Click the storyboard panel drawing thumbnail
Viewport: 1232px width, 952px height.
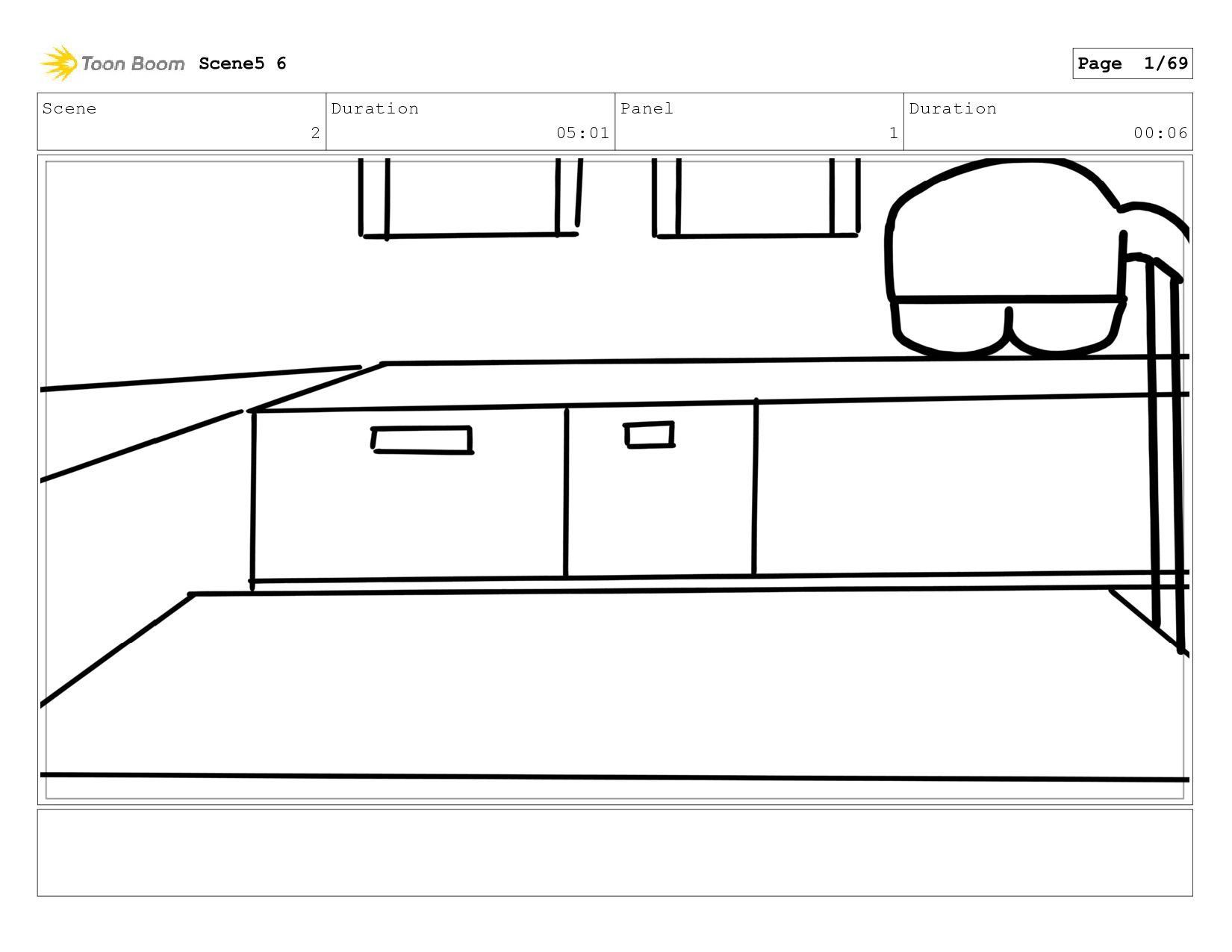pyautogui.click(x=615, y=479)
